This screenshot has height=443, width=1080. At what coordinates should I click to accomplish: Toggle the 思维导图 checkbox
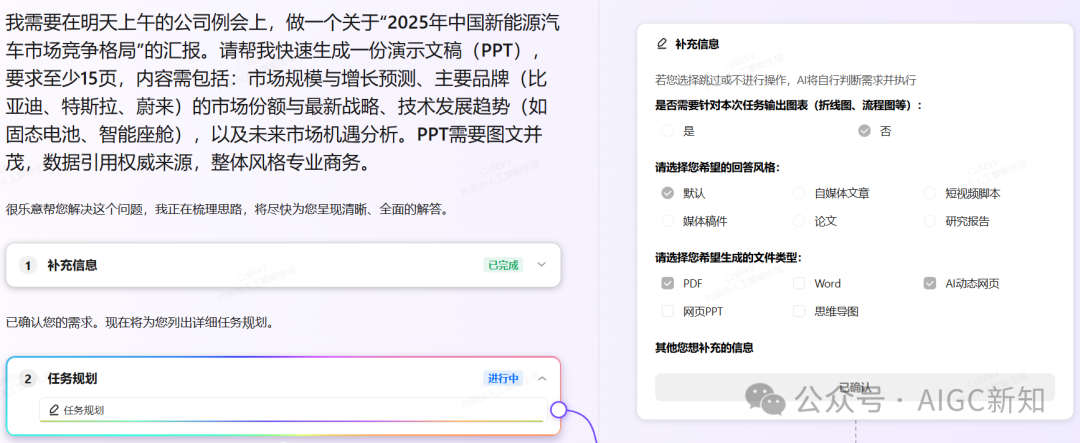tap(799, 311)
